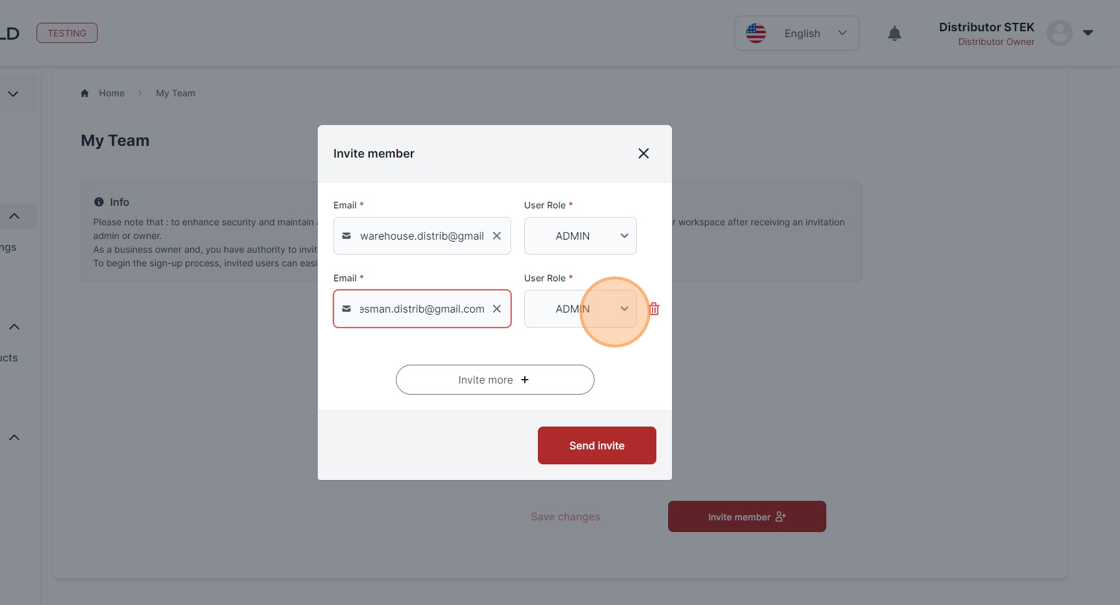Click the Info icon in notice box

99,202
